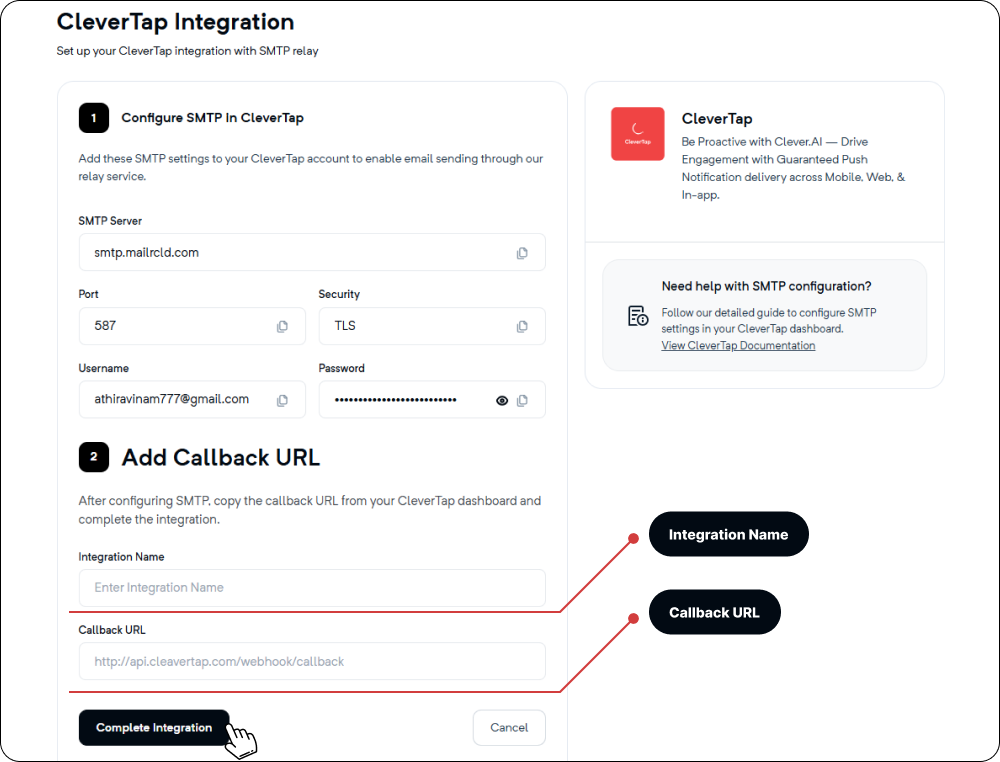Show password with the eye icon
1000x762 pixels.
502,400
